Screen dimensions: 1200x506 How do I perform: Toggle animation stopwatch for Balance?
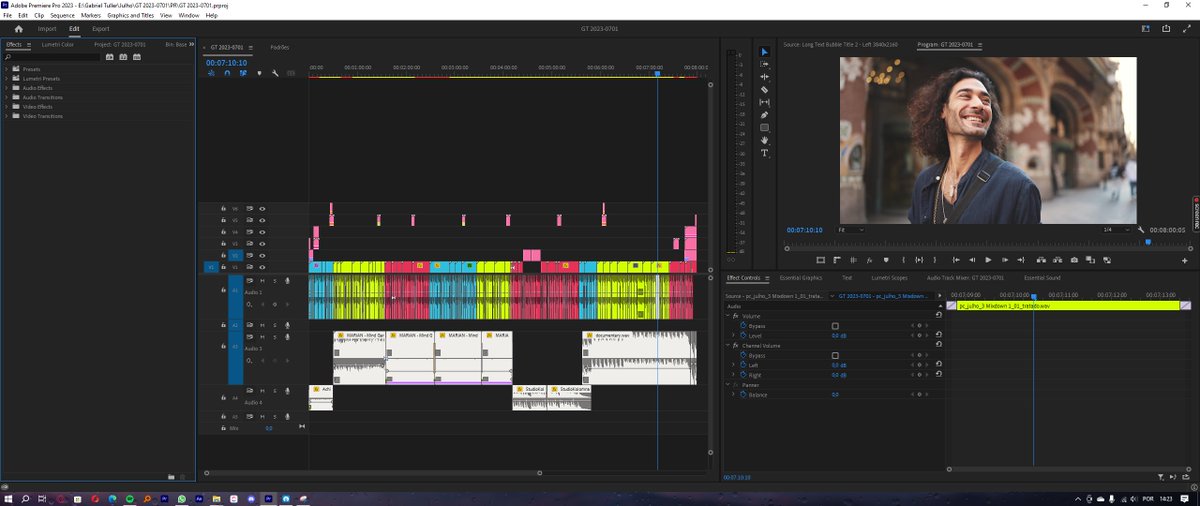[x=743, y=395]
